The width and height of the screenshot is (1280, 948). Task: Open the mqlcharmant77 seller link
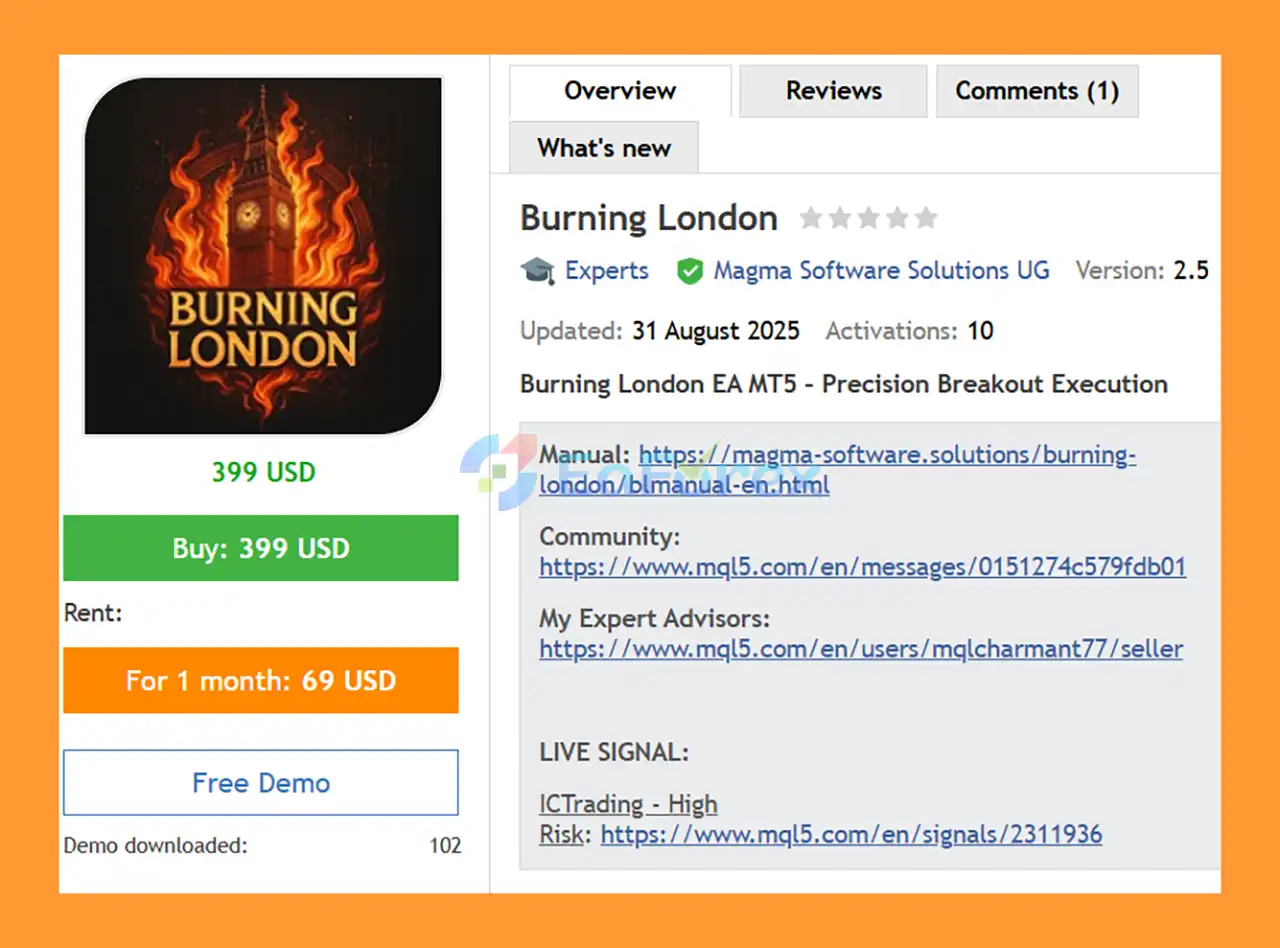point(860,649)
